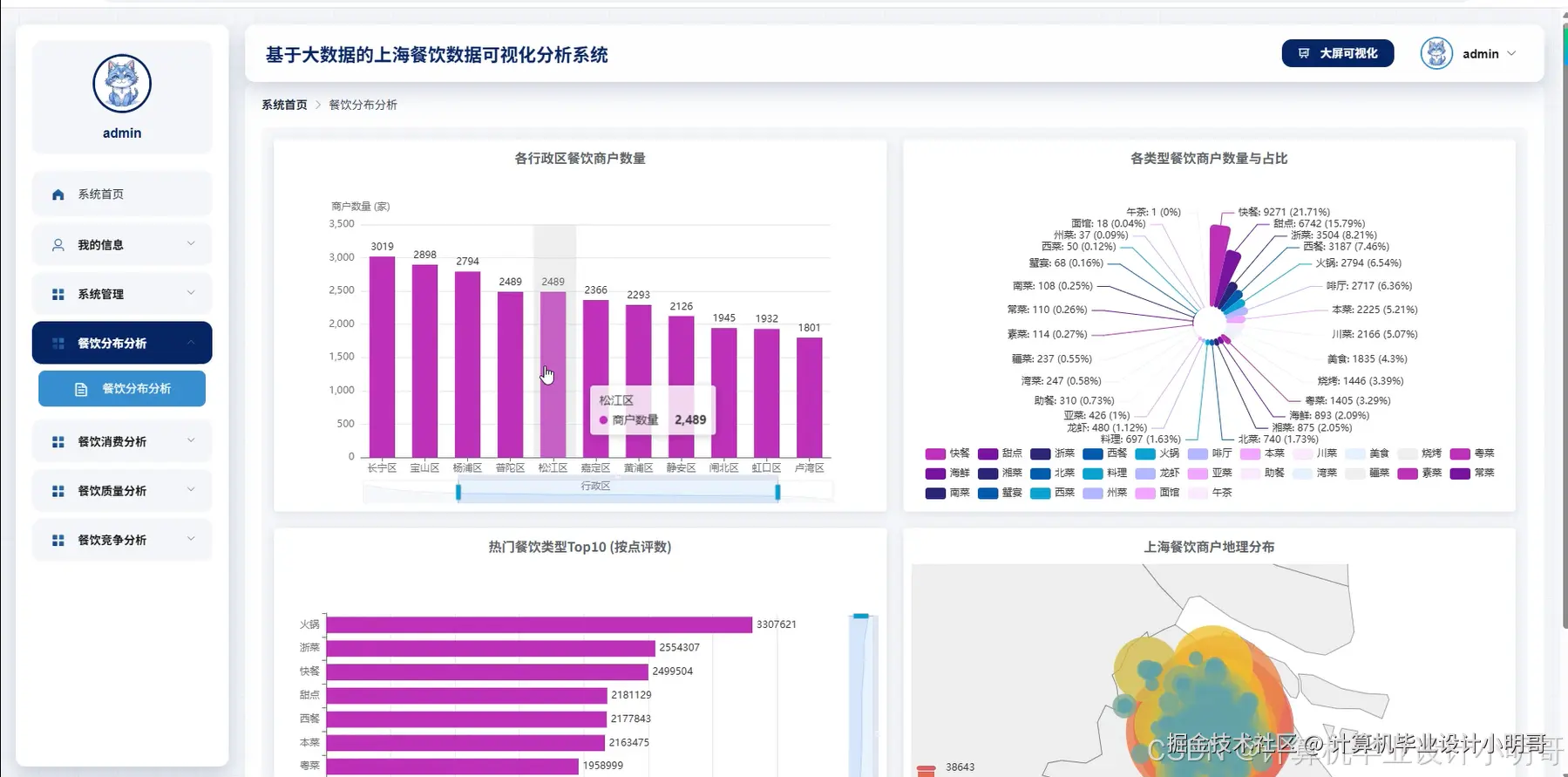Click the grid icon beside 餐饮质量分析
The width and height of the screenshot is (1568, 777).
click(x=58, y=491)
